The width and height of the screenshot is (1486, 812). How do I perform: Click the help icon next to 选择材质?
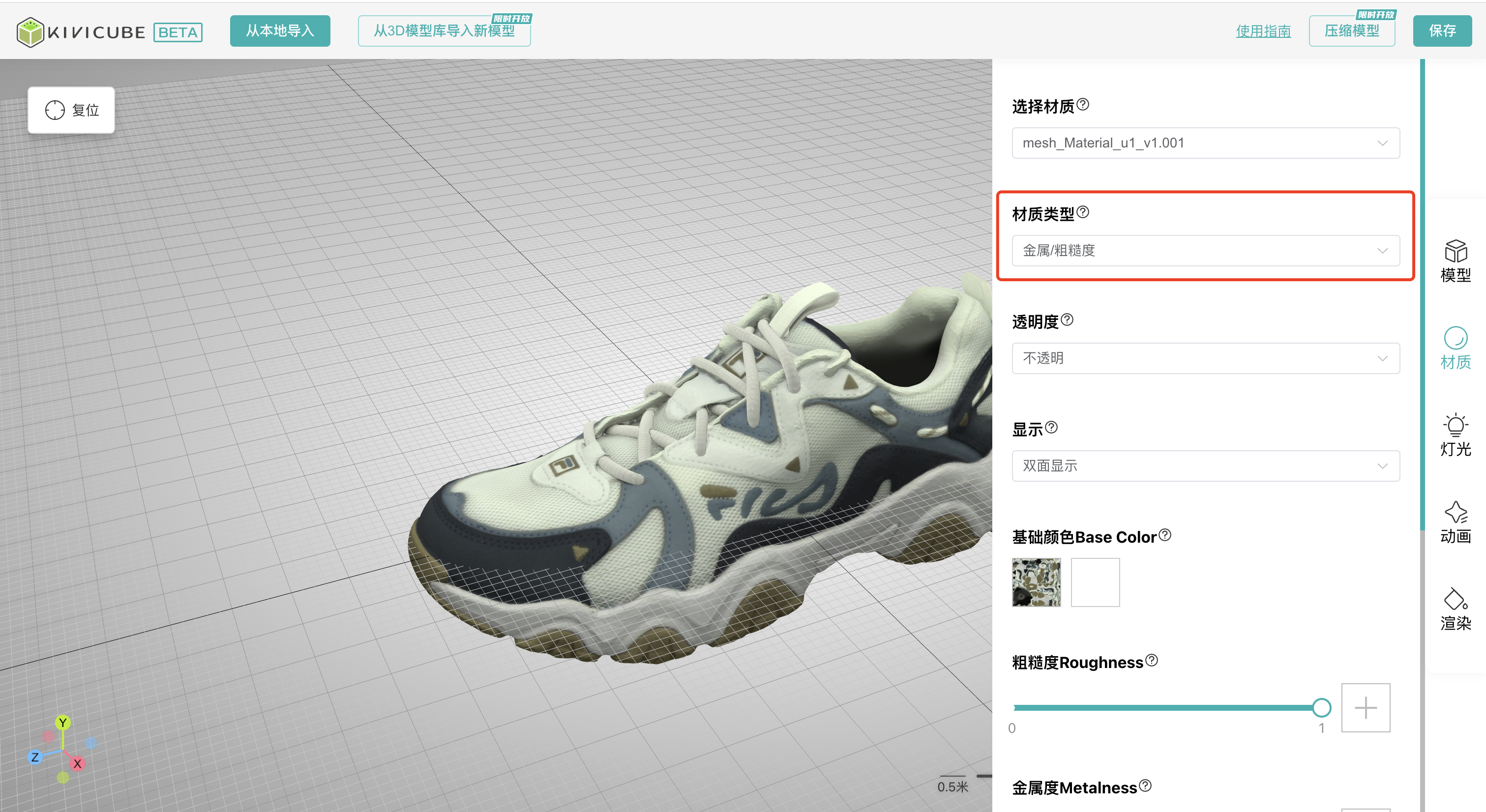click(1083, 104)
